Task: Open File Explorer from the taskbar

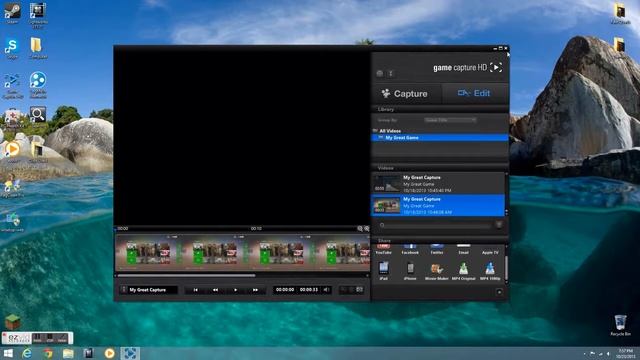Action: 68,353
